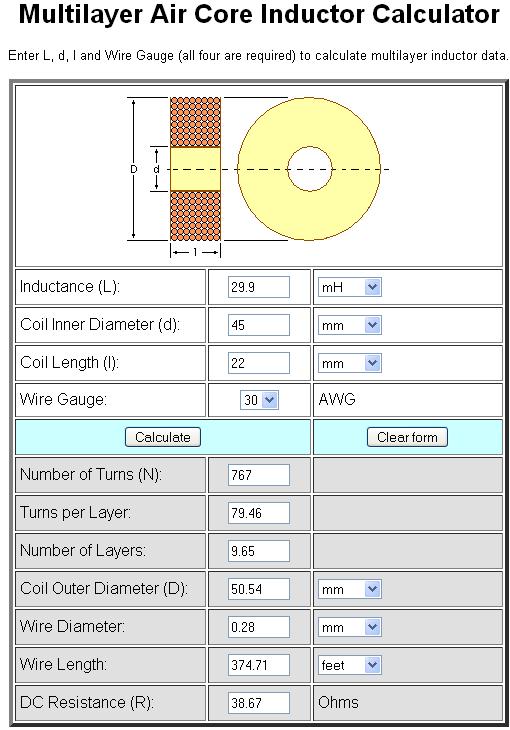Click the 'Ohms' unit text

click(x=339, y=703)
